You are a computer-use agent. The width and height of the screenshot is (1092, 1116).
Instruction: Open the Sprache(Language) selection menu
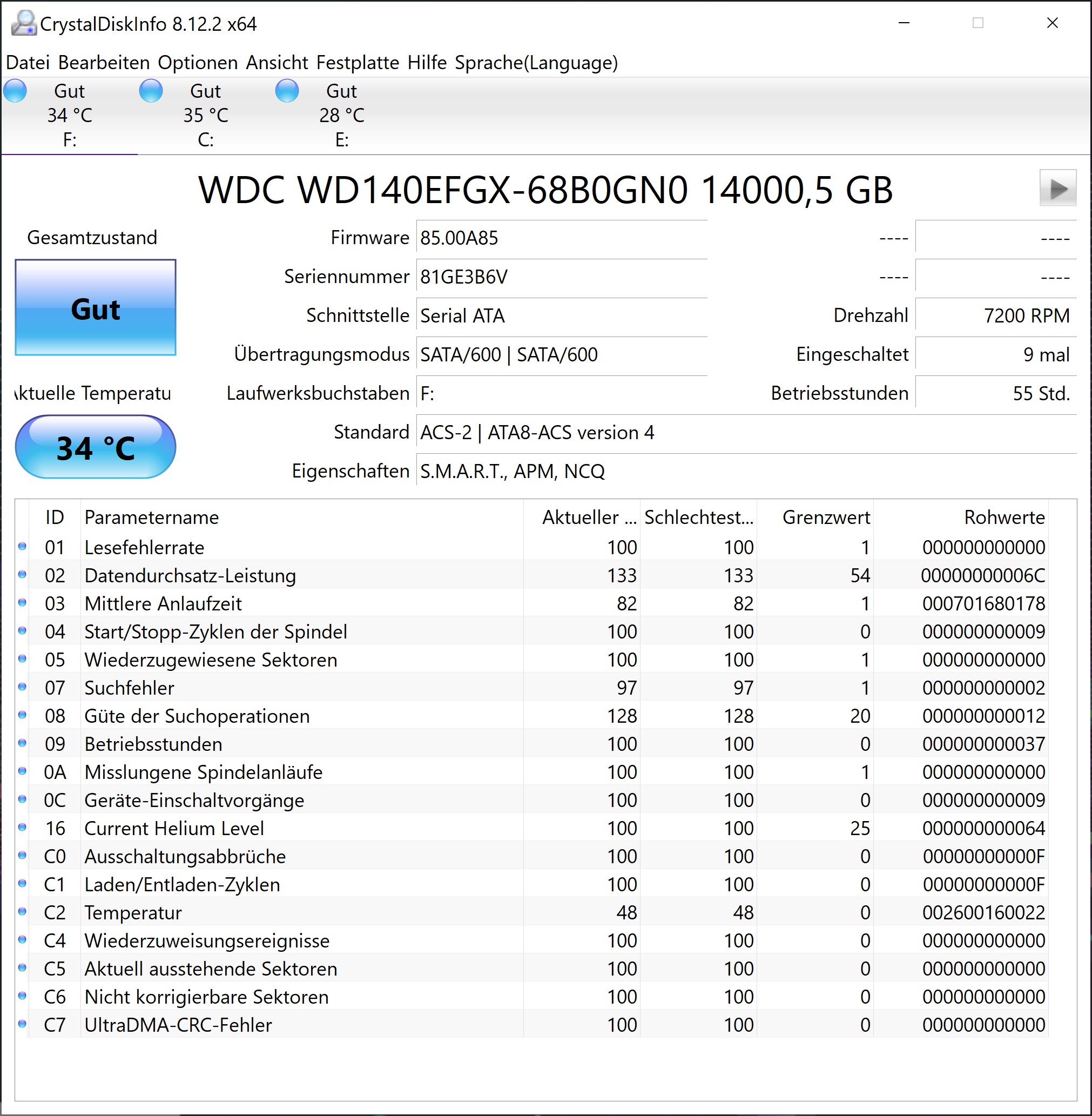pos(537,63)
